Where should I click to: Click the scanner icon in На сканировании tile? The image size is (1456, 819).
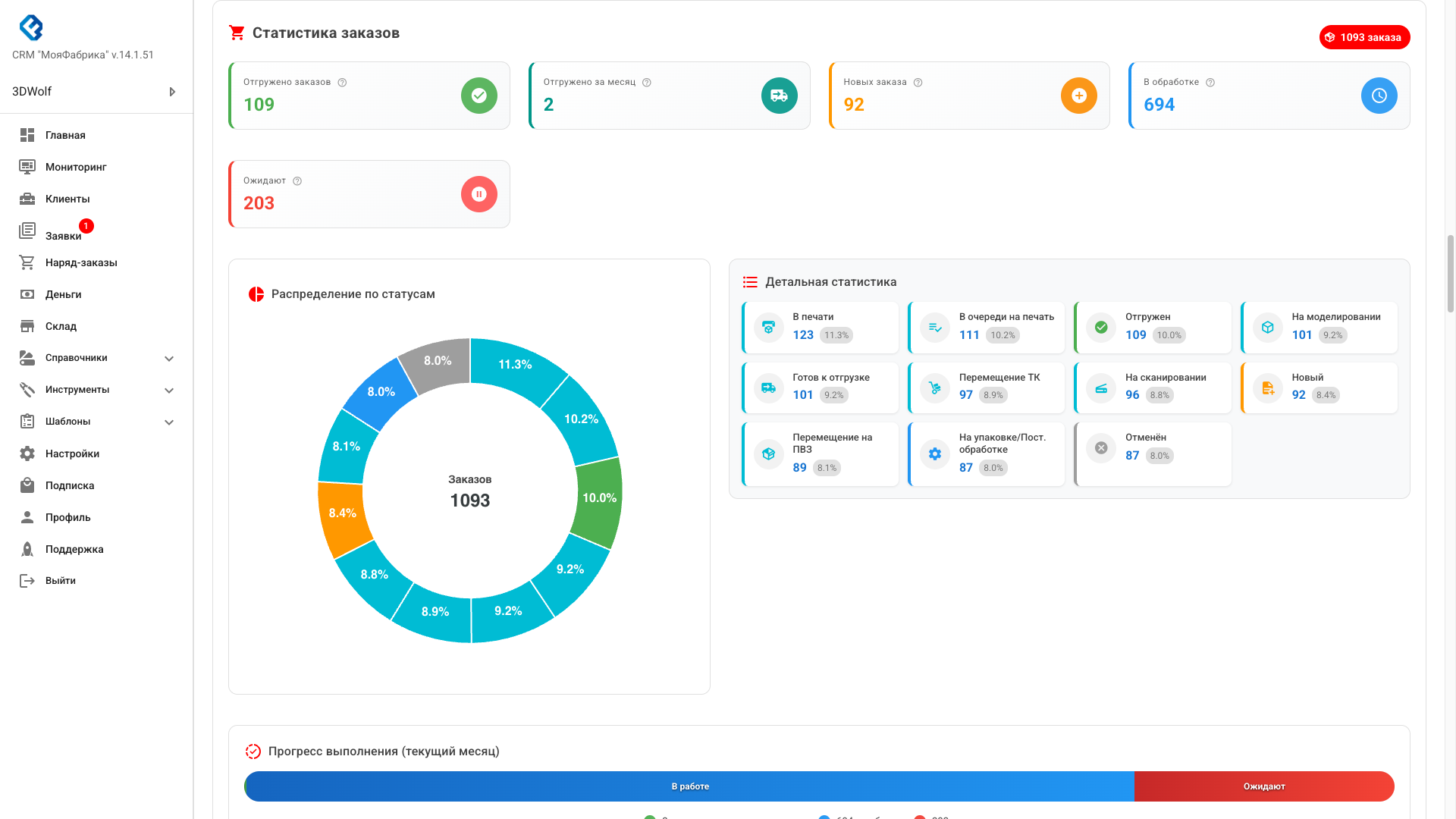pyautogui.click(x=1101, y=388)
